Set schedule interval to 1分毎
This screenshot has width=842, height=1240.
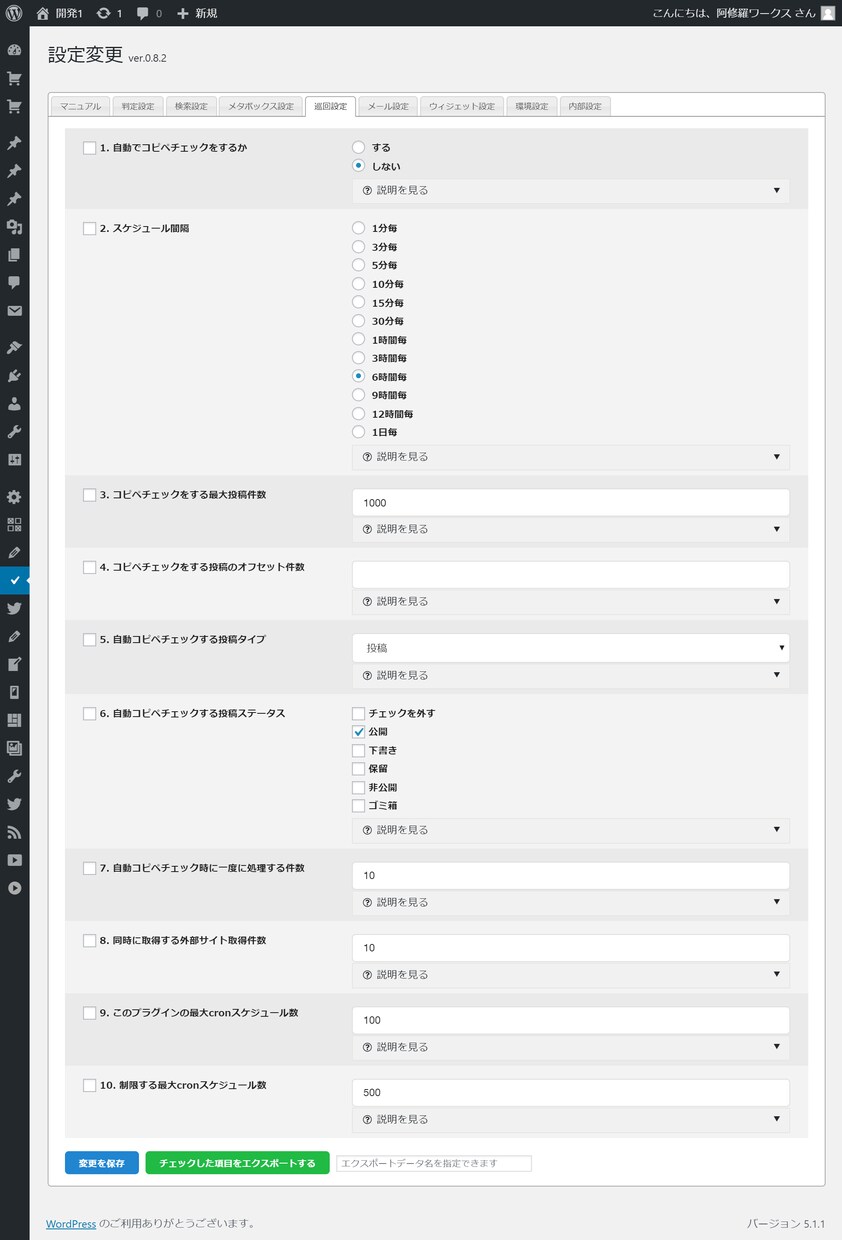[x=358, y=228]
